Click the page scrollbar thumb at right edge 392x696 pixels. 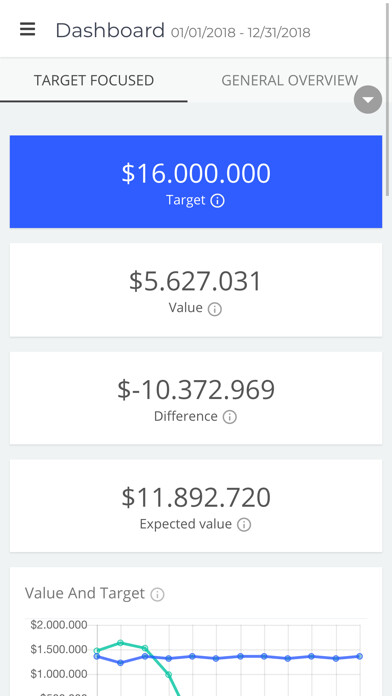[389, 98]
